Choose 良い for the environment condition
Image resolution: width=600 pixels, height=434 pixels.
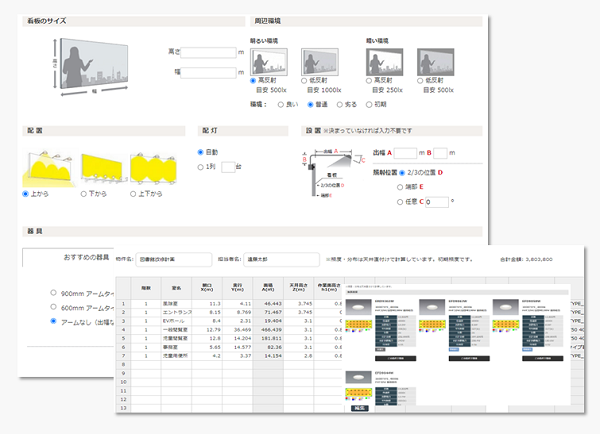(281, 102)
